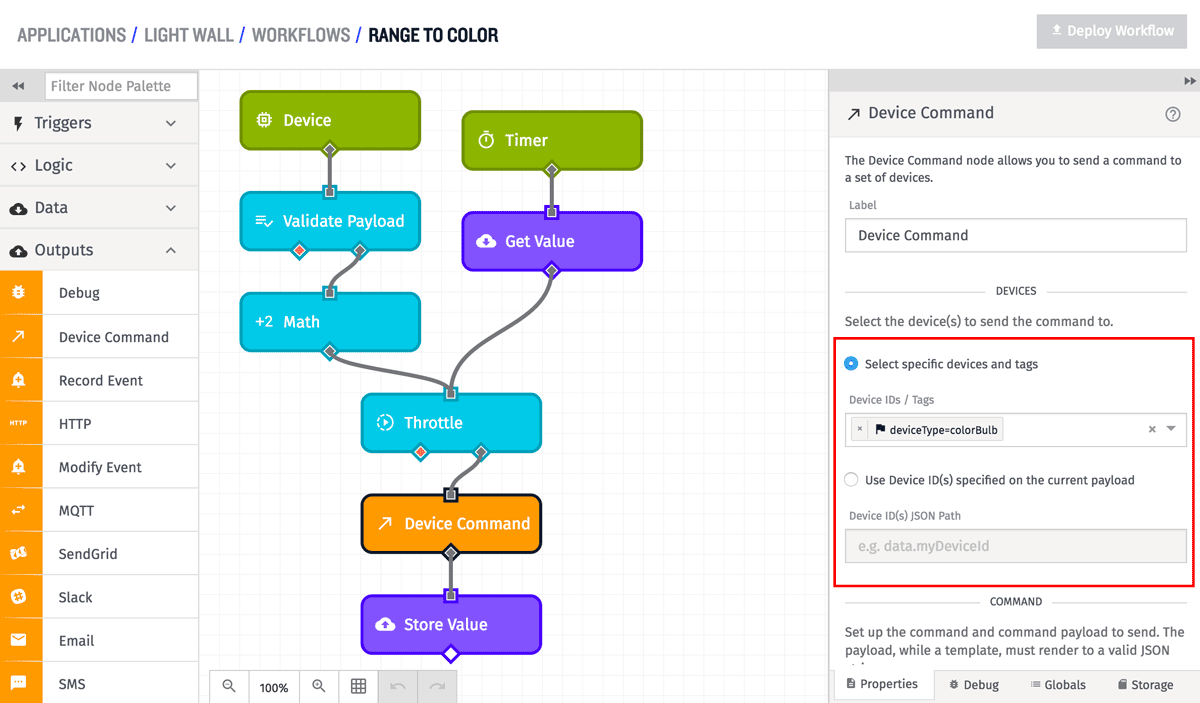The image size is (1200, 703).
Task: Click the Deploy Workflow button
Action: tap(1111, 31)
